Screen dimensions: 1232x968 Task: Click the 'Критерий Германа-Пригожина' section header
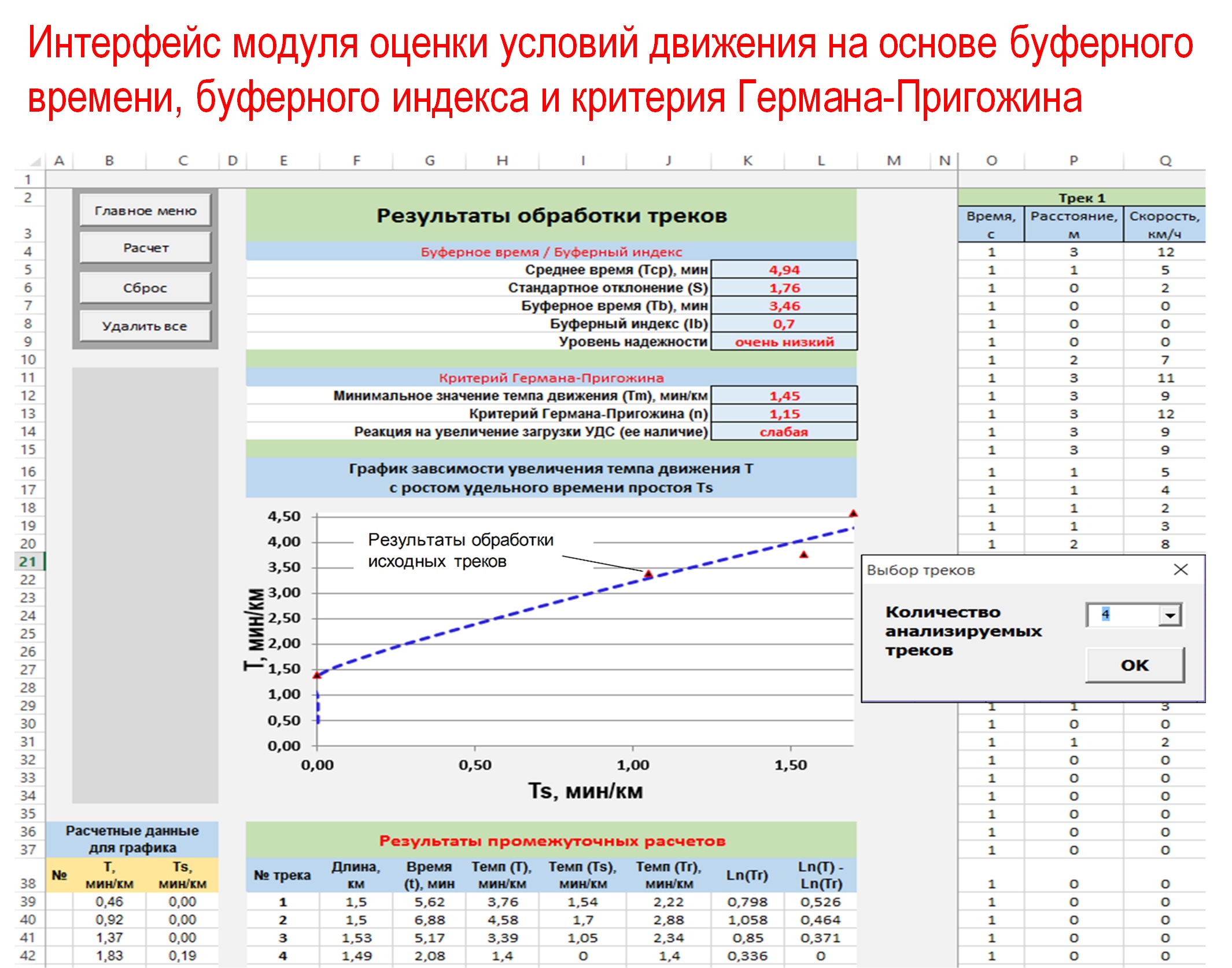(x=551, y=378)
